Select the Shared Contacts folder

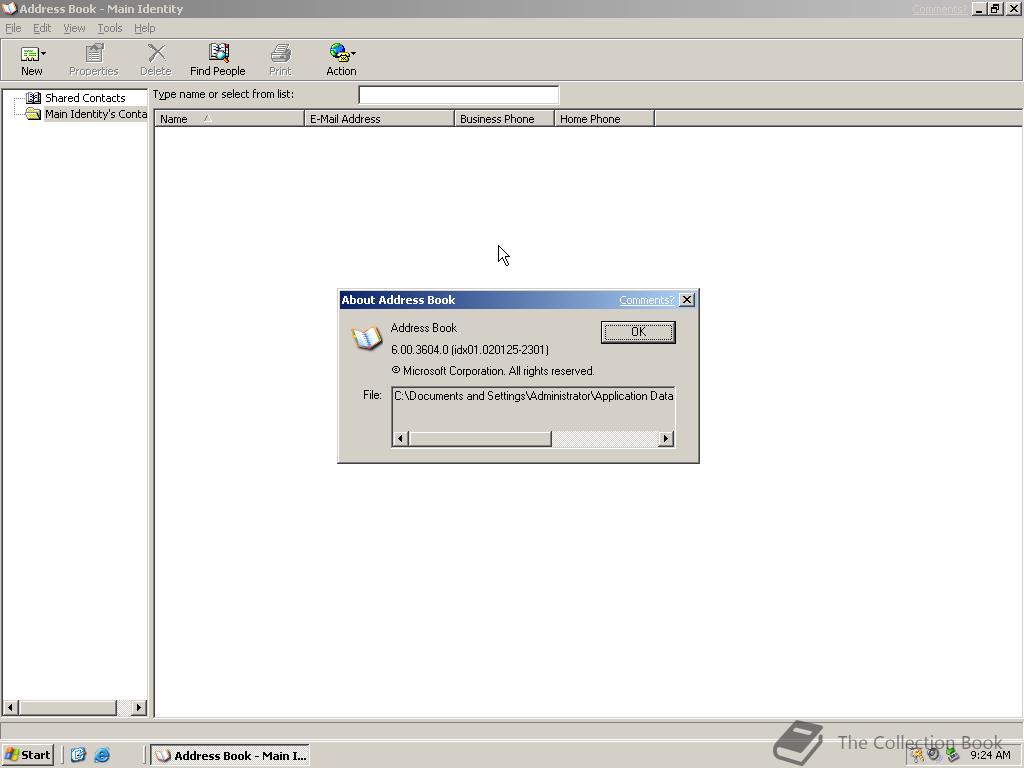(85, 98)
